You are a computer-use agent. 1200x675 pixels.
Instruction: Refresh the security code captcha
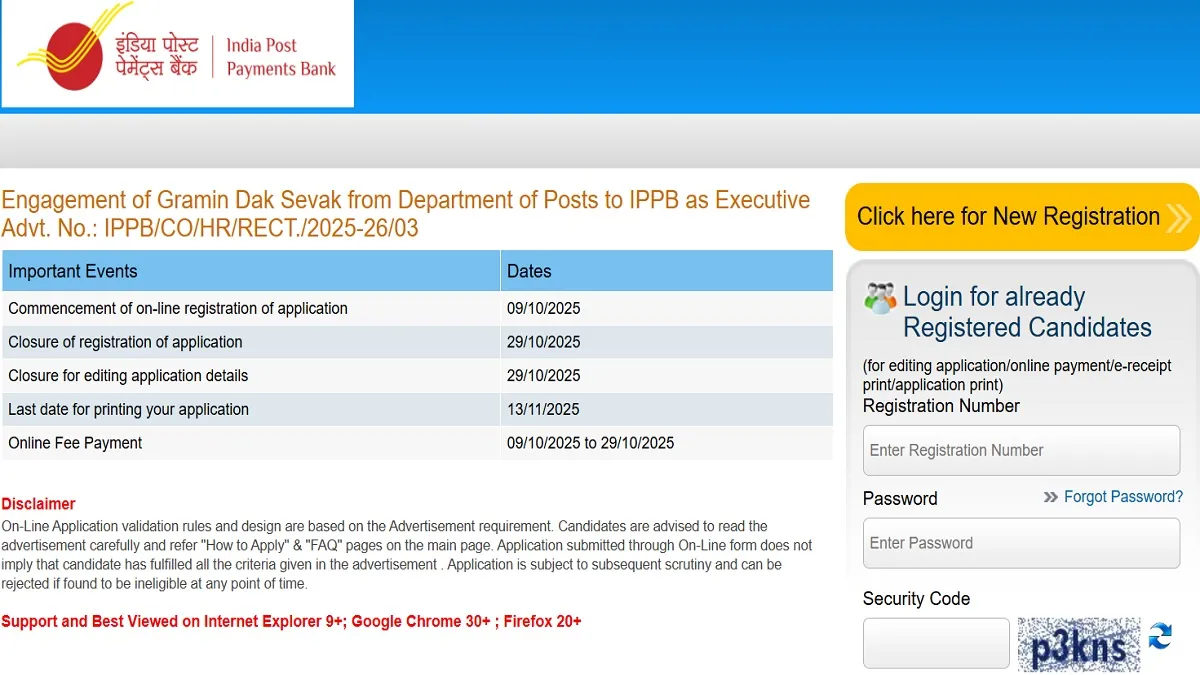(x=1160, y=636)
